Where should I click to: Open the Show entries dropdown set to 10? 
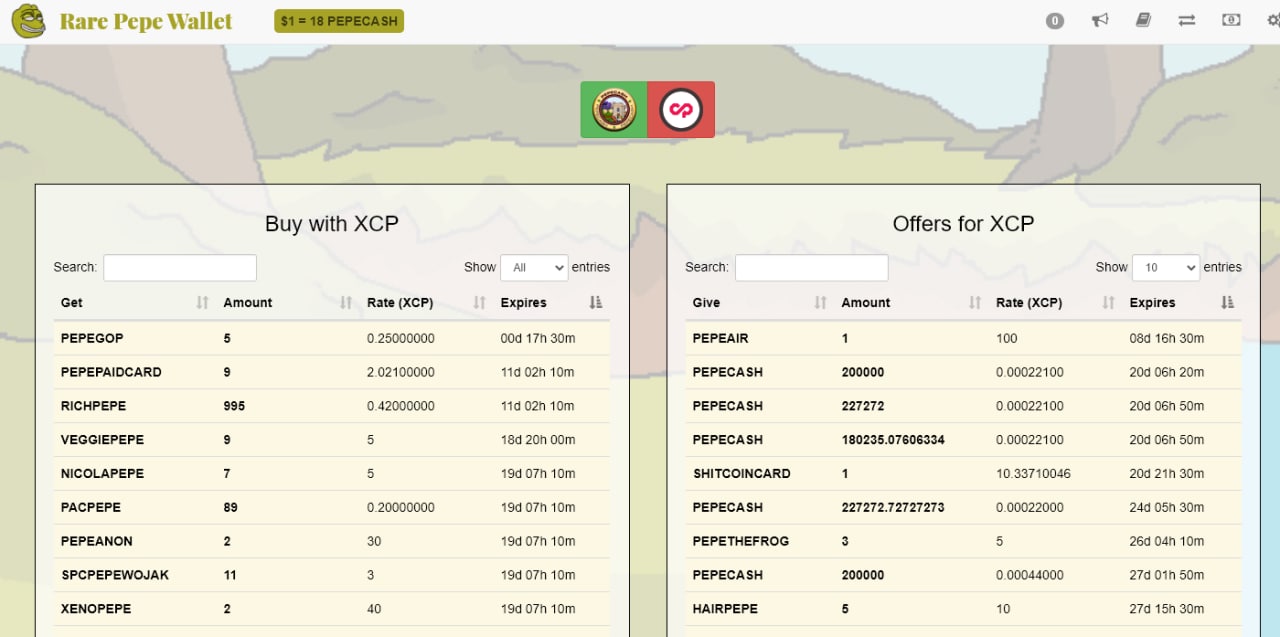point(1166,267)
